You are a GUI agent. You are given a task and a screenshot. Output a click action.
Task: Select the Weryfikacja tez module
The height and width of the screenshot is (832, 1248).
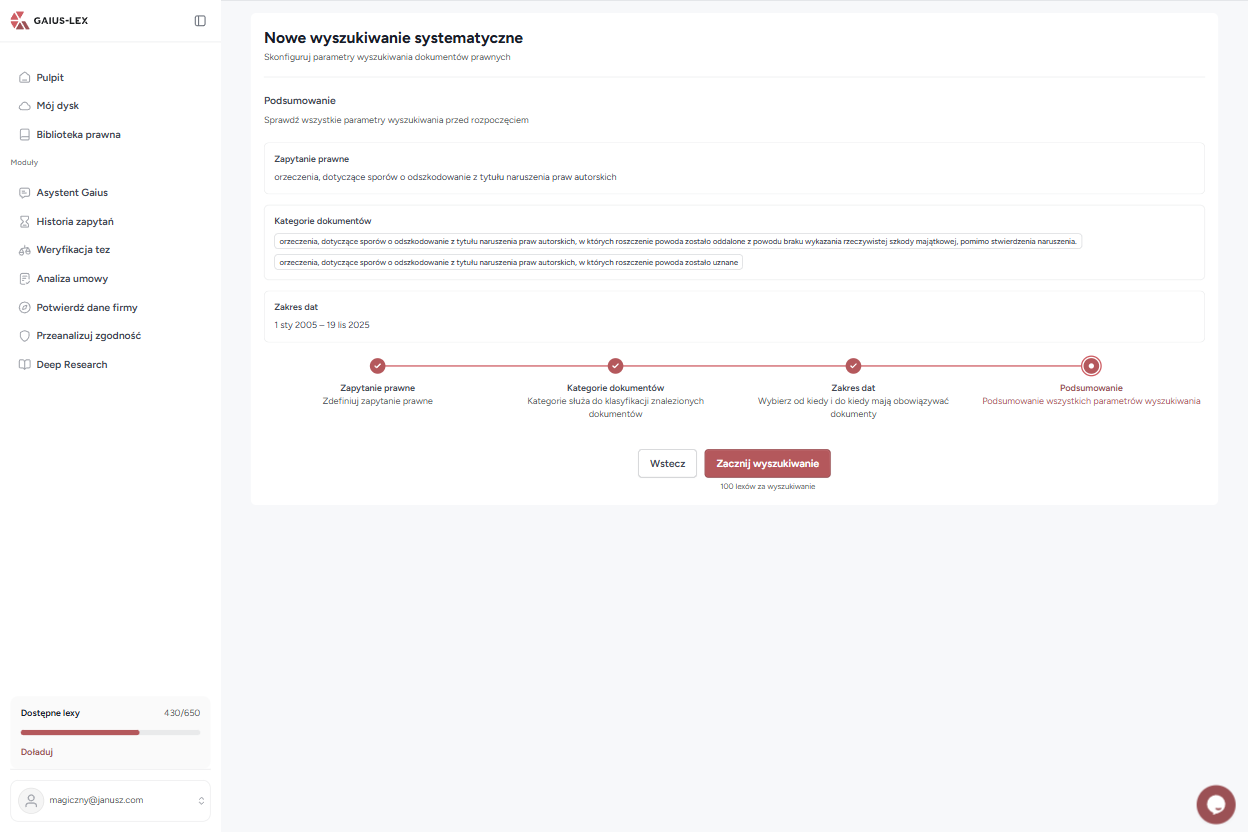(x=72, y=249)
